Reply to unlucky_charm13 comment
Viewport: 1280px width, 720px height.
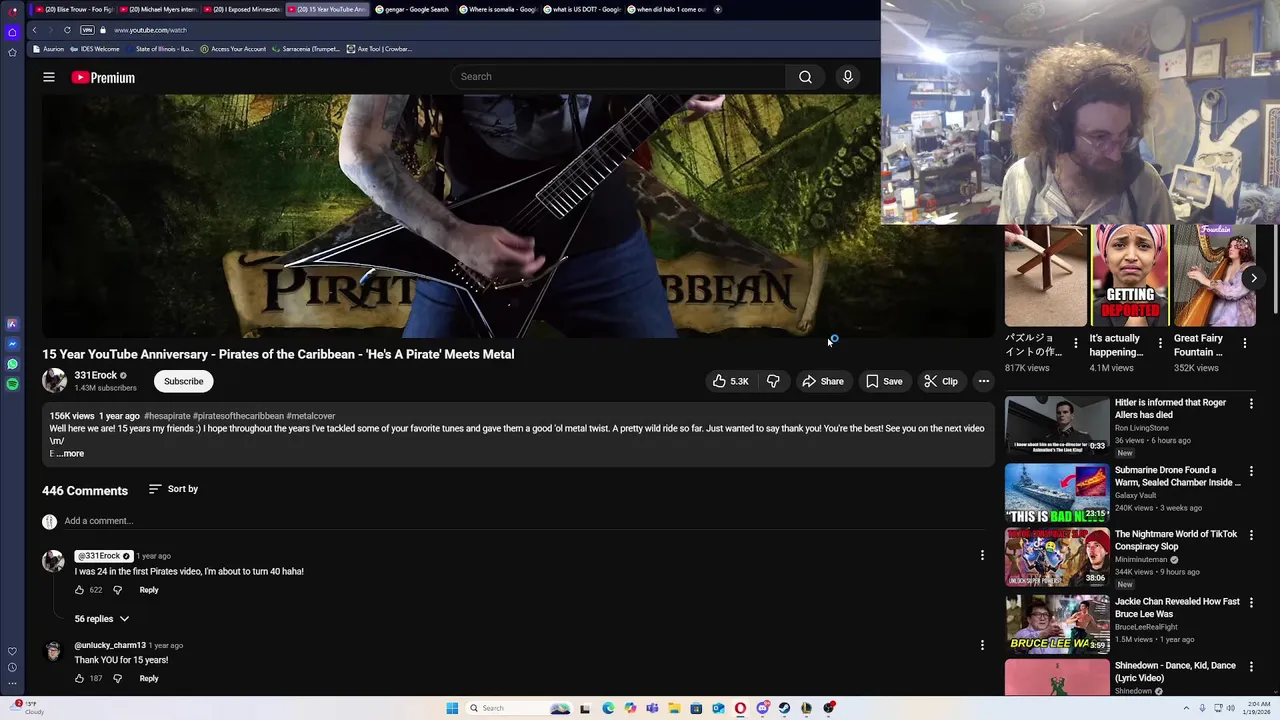tap(149, 678)
